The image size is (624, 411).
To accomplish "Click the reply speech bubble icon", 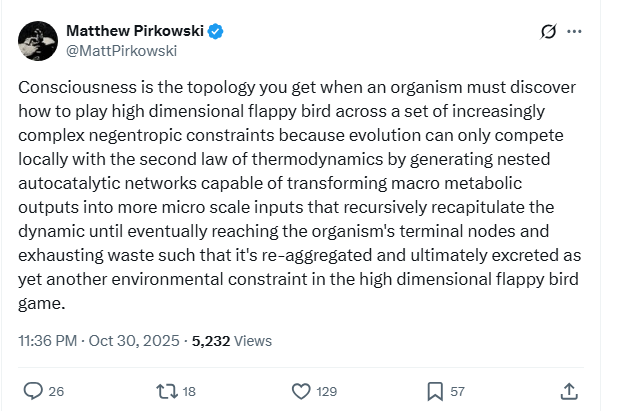I will coord(33,390).
